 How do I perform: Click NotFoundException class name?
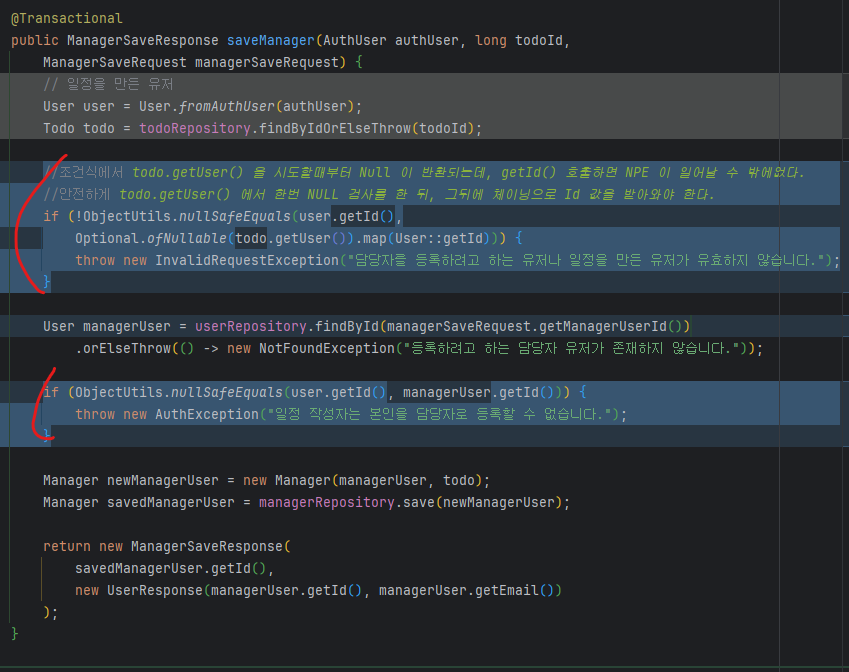point(327,348)
